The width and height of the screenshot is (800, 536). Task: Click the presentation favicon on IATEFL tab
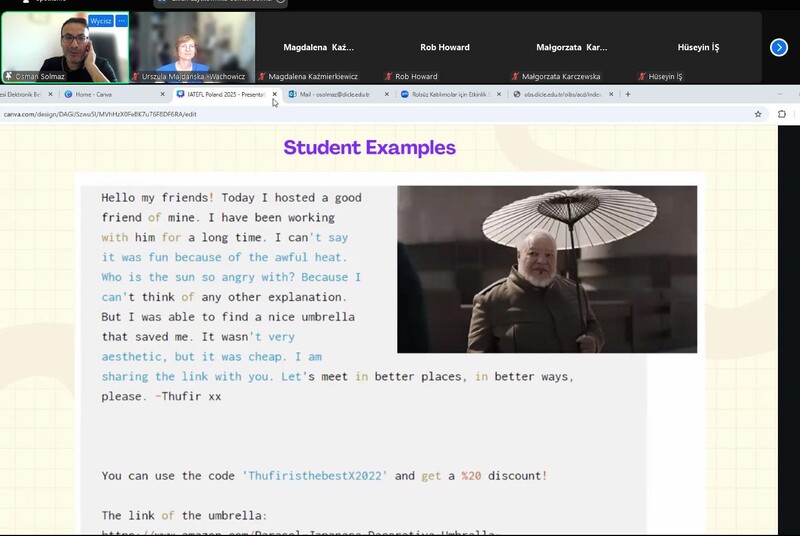[180, 94]
